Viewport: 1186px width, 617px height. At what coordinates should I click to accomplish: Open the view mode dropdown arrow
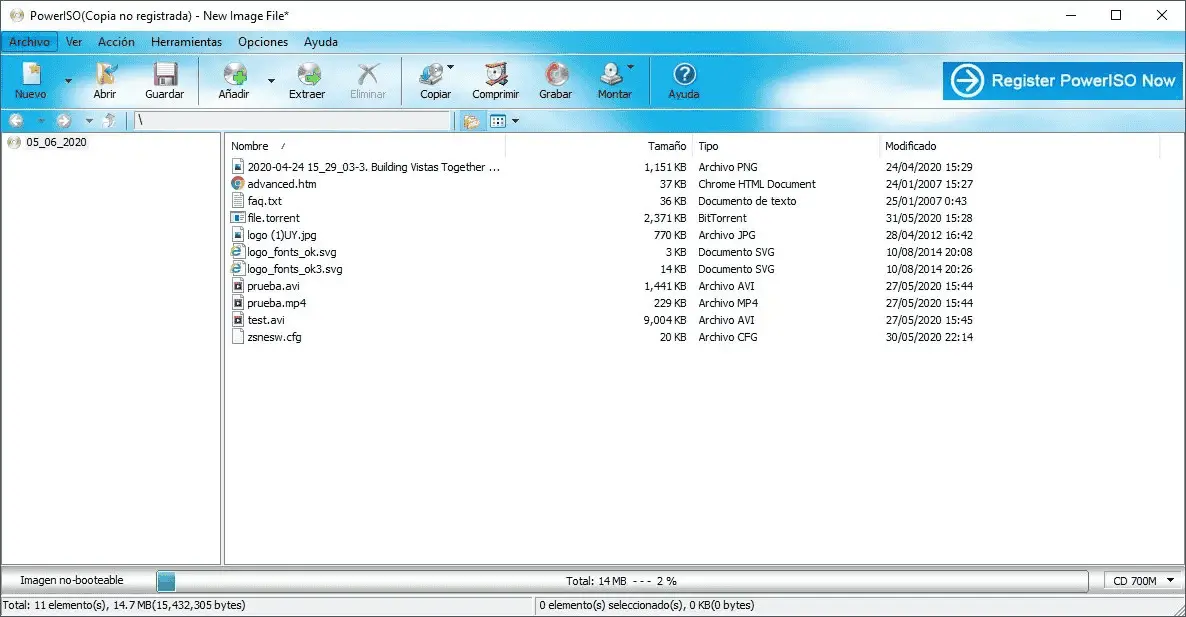tap(516, 121)
